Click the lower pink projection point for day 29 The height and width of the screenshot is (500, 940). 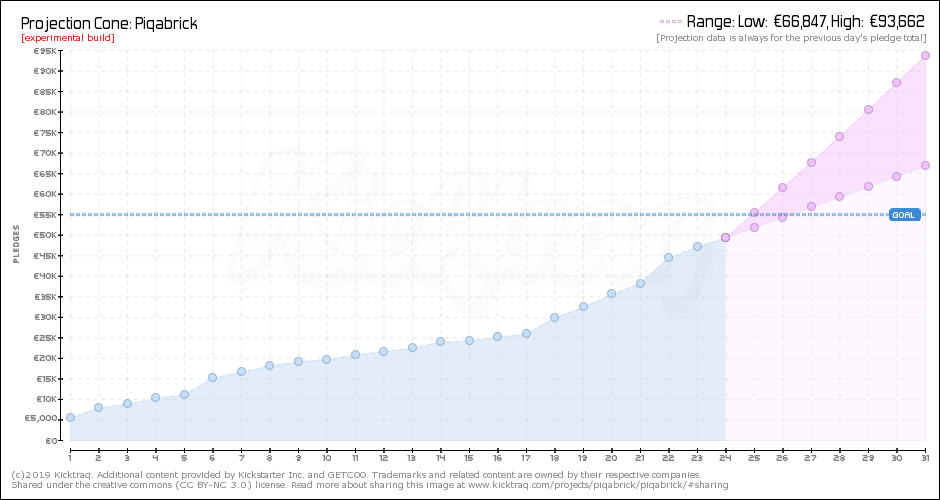tap(868, 186)
